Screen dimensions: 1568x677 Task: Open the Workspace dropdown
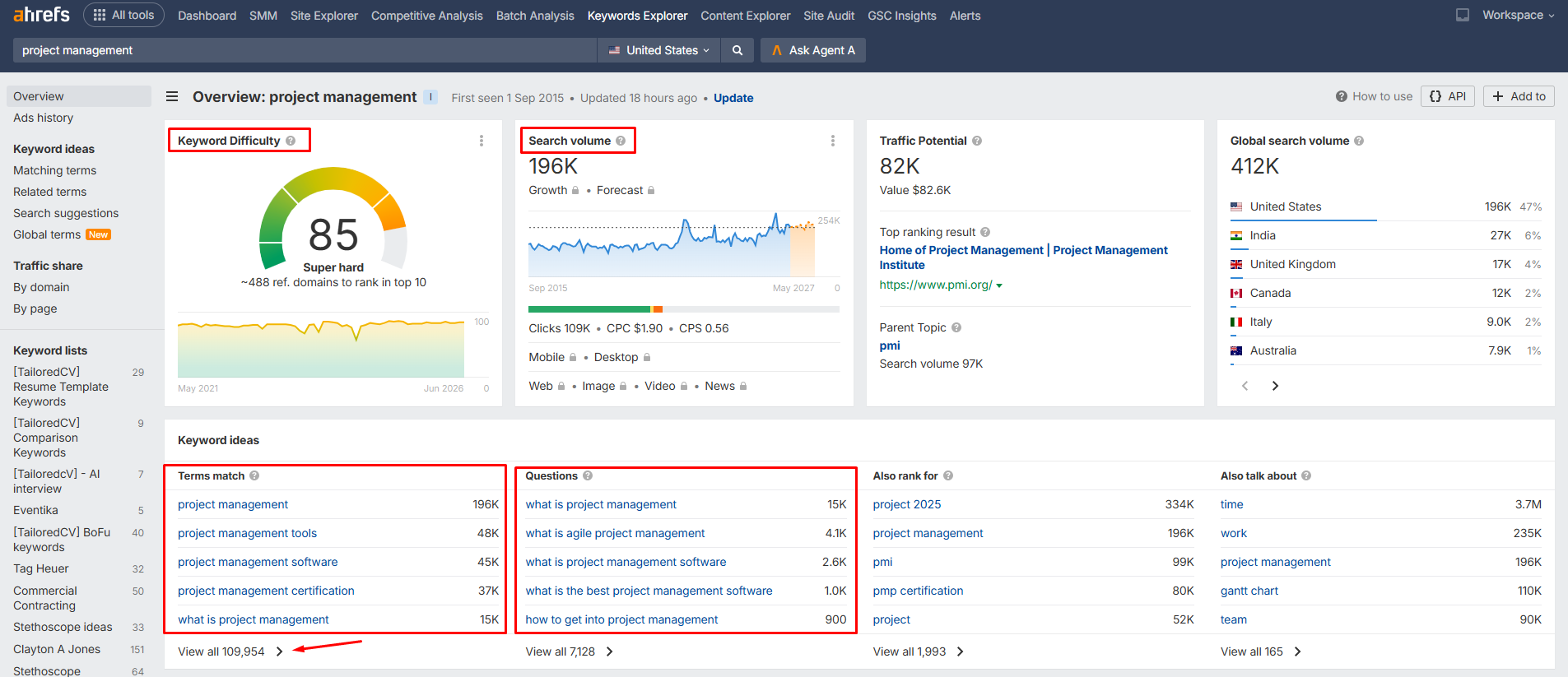(1519, 15)
